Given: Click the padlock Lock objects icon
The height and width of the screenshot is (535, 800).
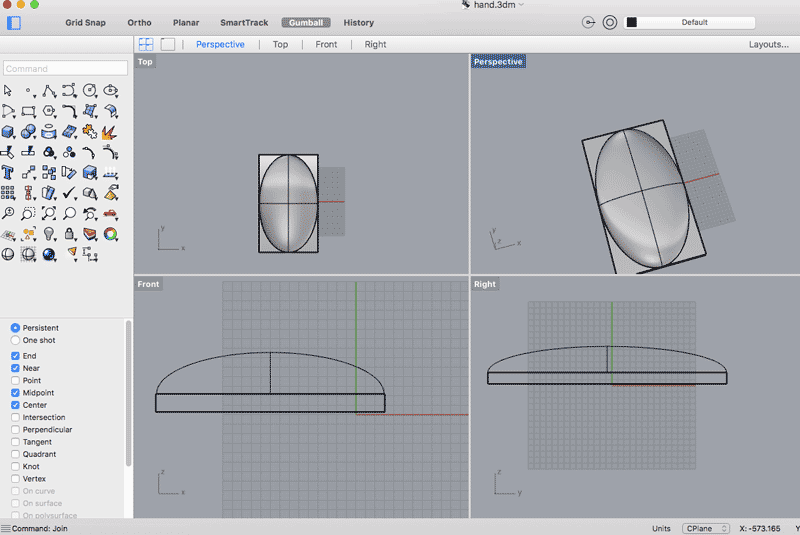Looking at the screenshot, I should [x=69, y=234].
